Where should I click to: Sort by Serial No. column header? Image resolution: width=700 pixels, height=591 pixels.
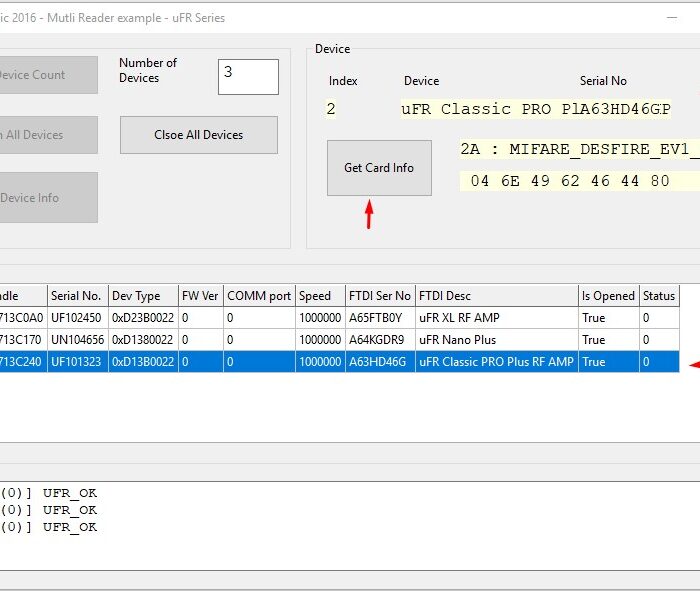(78, 296)
